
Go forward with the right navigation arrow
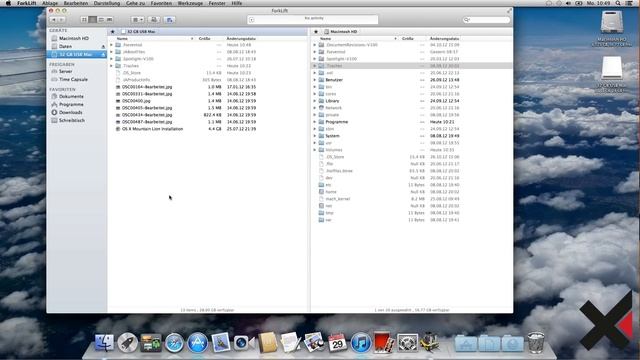[62, 20]
